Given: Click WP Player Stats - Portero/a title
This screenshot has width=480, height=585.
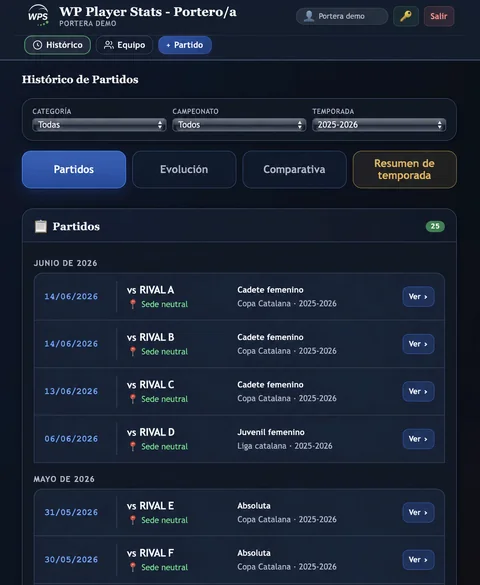Looking at the screenshot, I should pyautogui.click(x=148, y=12).
